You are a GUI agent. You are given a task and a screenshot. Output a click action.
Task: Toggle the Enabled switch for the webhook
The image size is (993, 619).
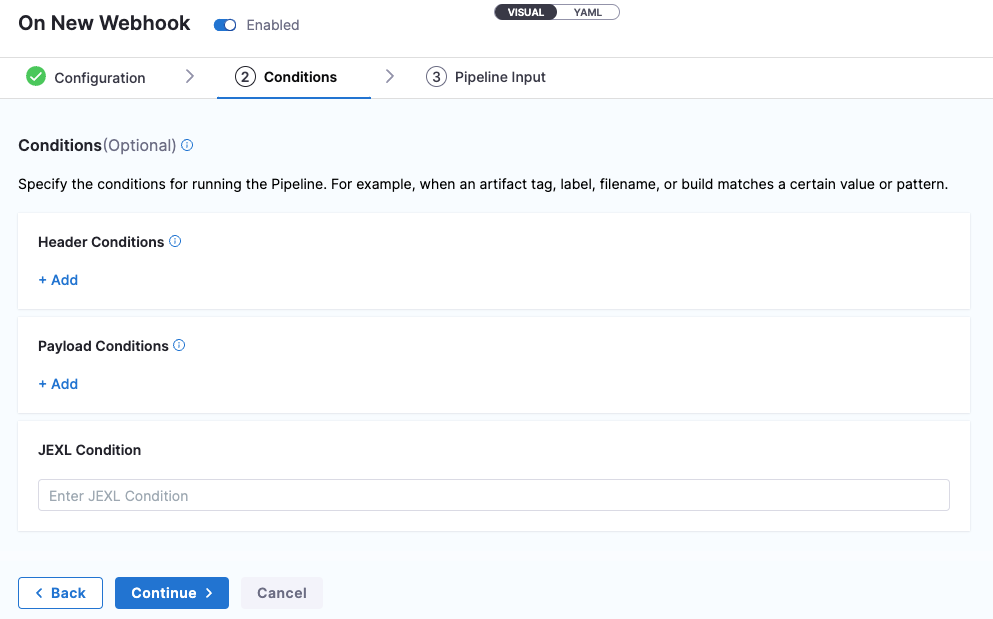[x=225, y=25]
